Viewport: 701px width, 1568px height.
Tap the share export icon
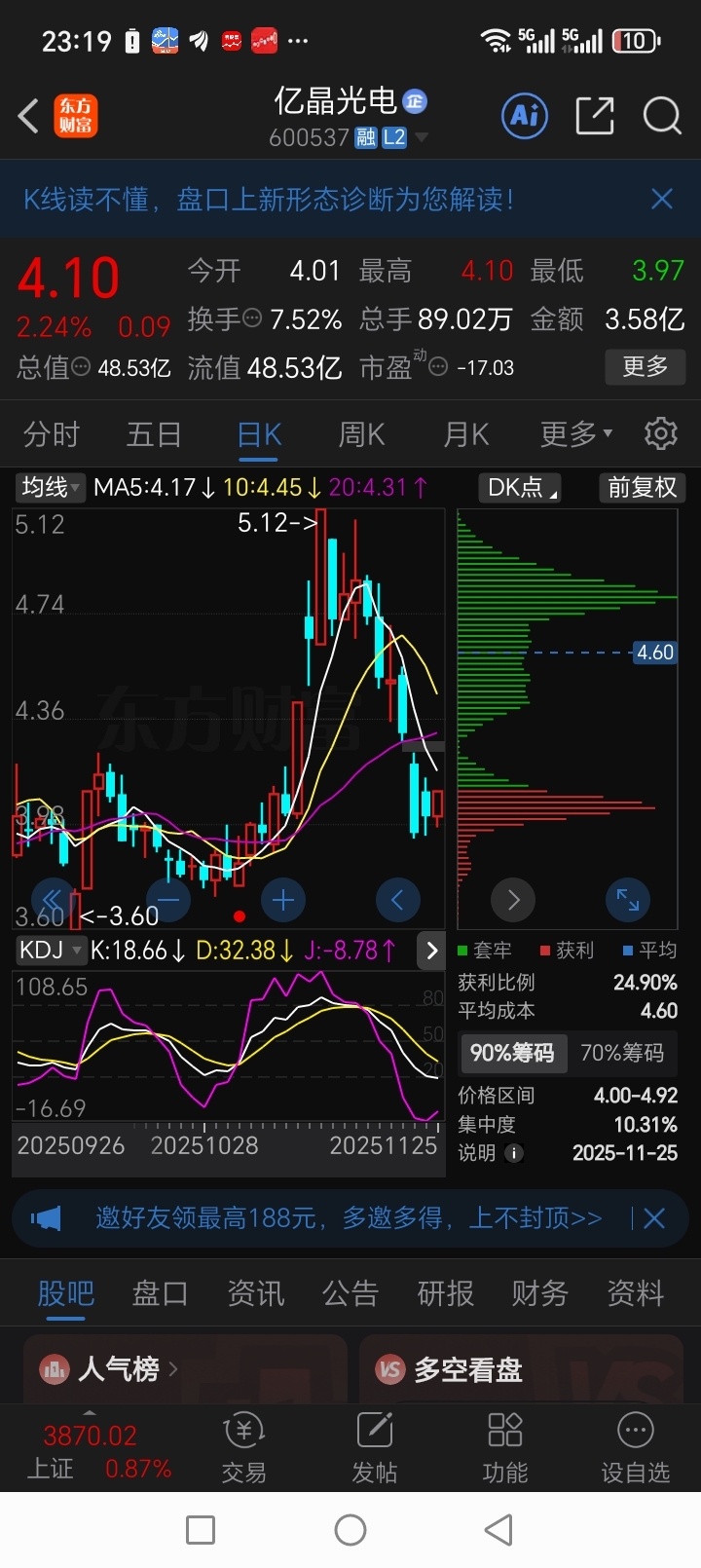click(x=595, y=116)
